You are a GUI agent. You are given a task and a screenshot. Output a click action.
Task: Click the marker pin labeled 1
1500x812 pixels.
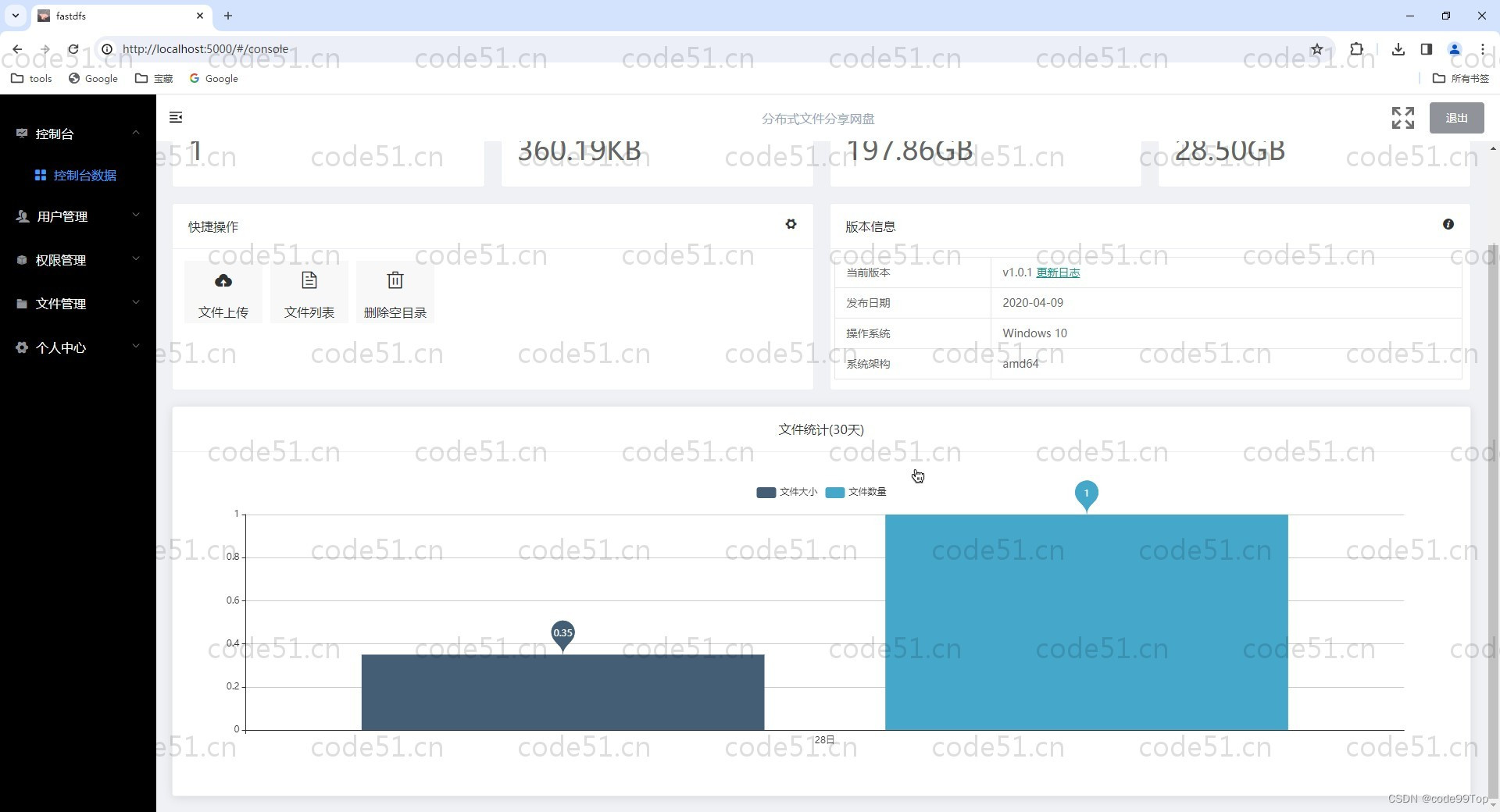pyautogui.click(x=1086, y=495)
